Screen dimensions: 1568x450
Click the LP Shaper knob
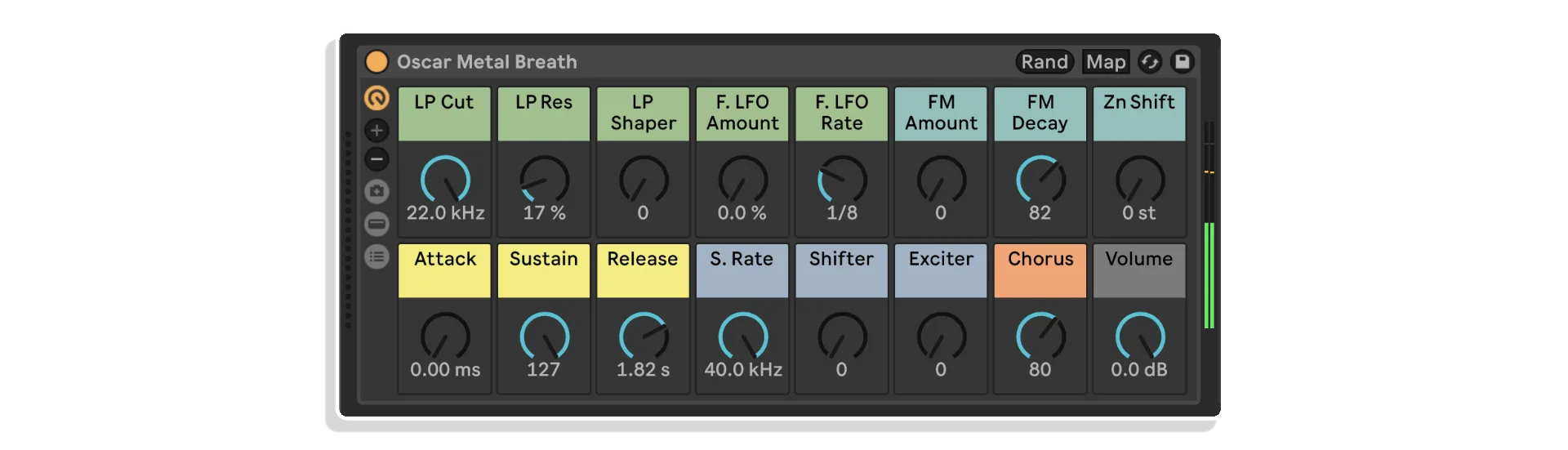[x=644, y=180]
